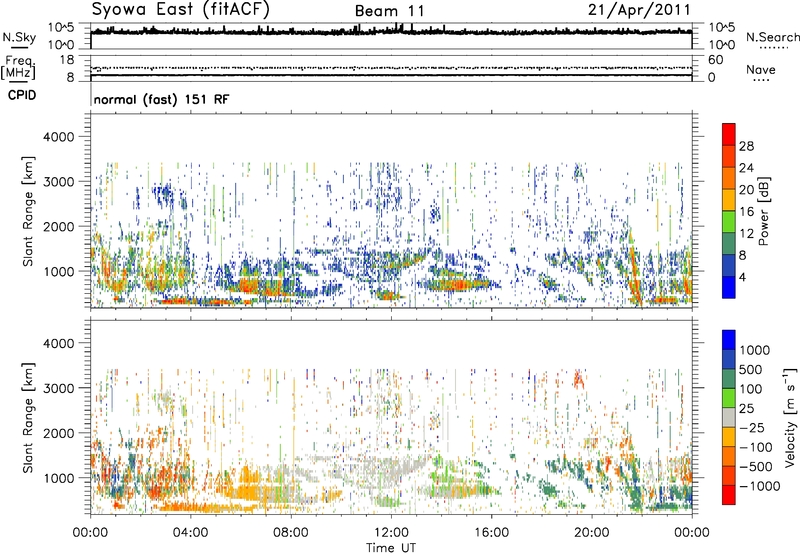Click the '20:00' time axis label
The image size is (800, 554).
point(592,533)
